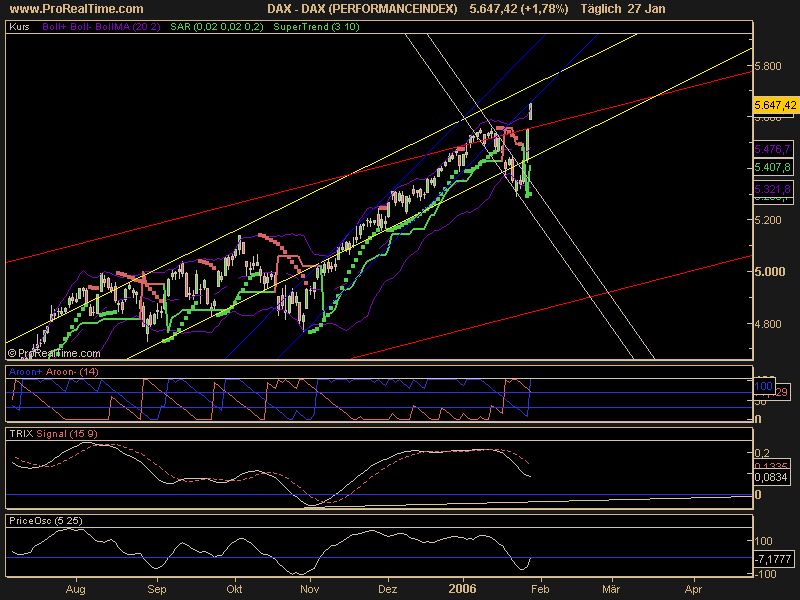Click the 4.800 price axis label
Viewport: 800px width, 600px height.
point(767,324)
